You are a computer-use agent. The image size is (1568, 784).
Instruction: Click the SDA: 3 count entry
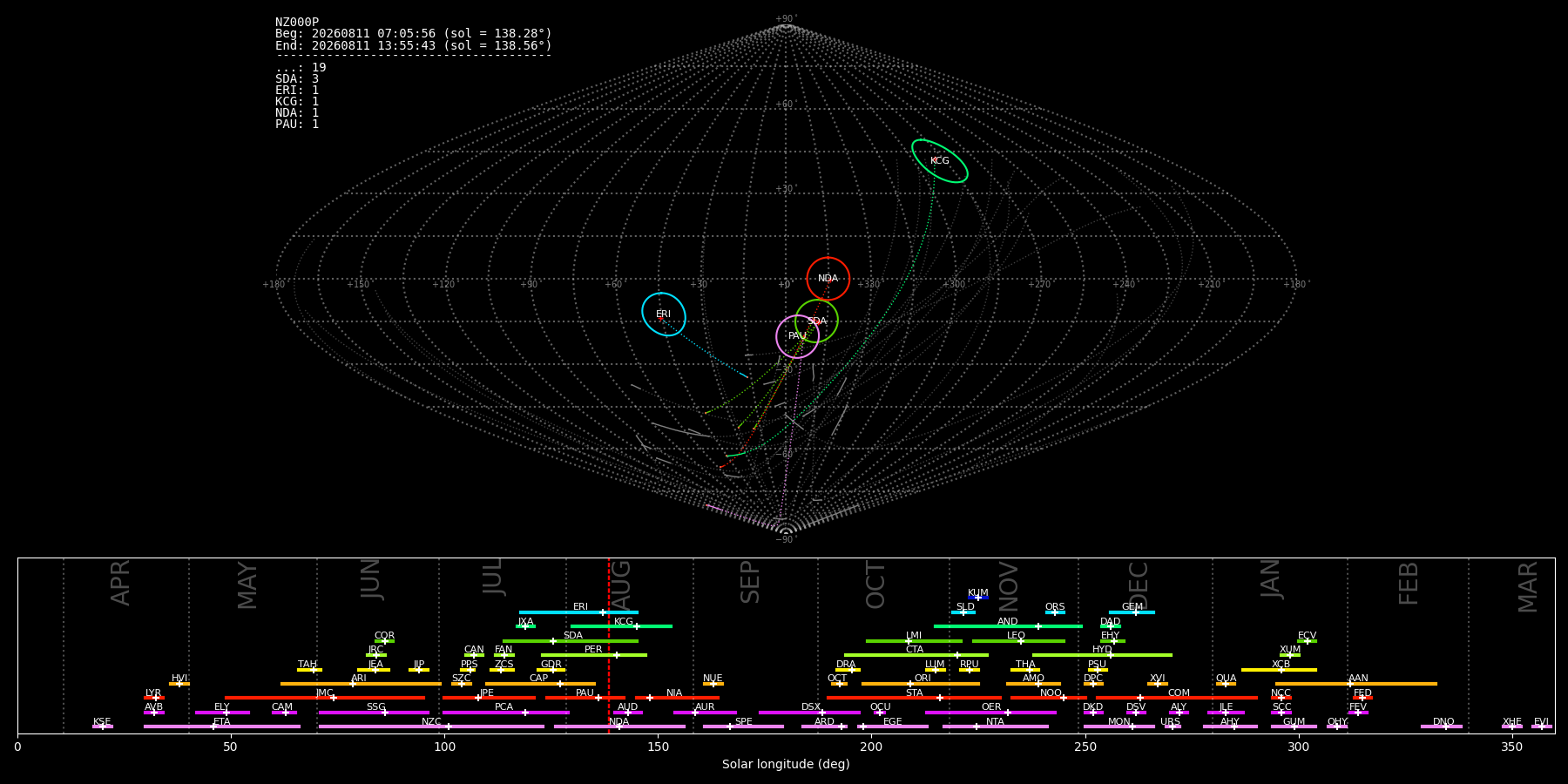[x=297, y=79]
